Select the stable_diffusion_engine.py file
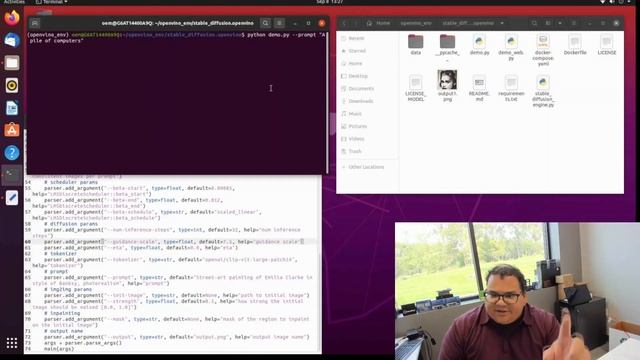 pyautogui.click(x=543, y=91)
